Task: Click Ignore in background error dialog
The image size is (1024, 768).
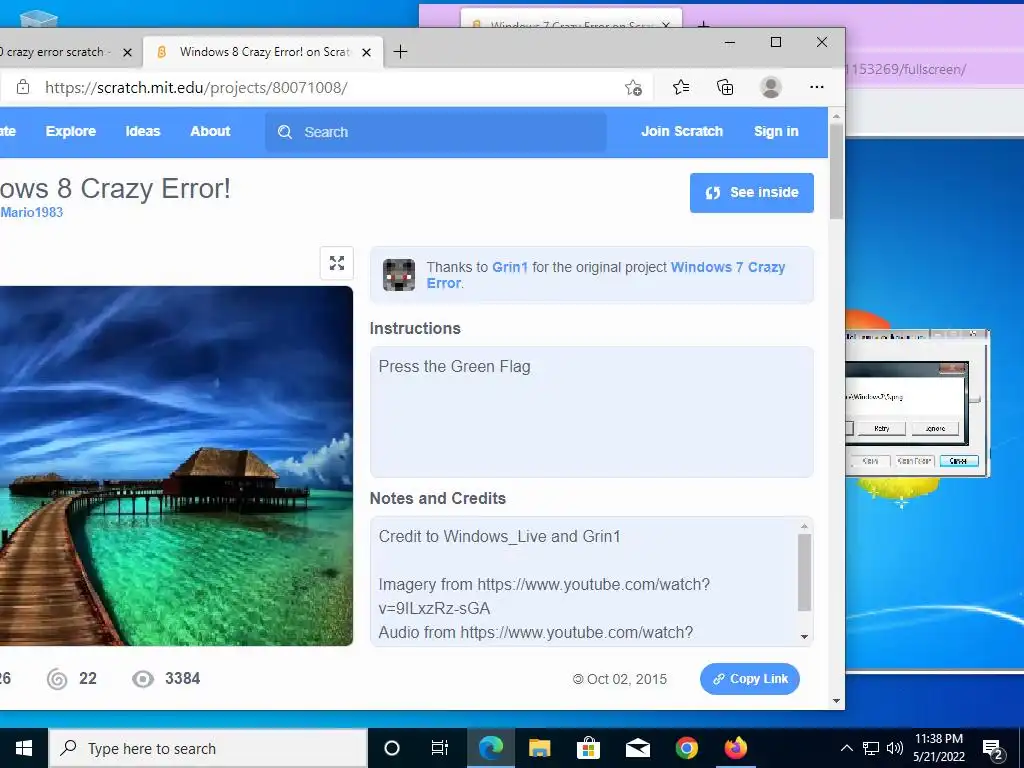Action: pos(935,428)
